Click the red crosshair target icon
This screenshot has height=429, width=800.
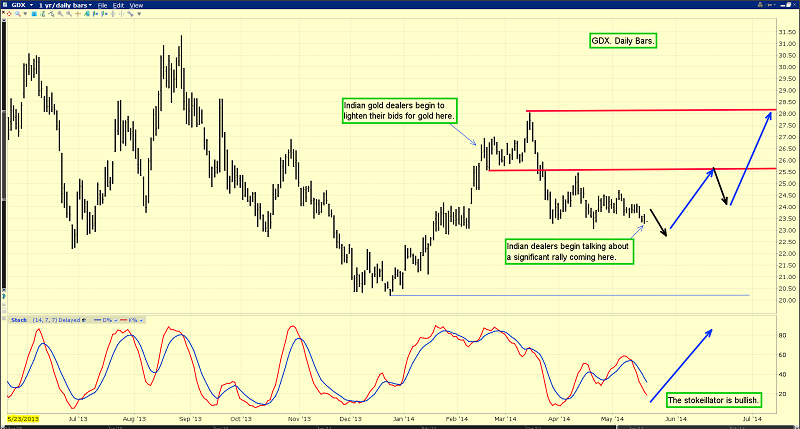pyautogui.click(x=9, y=14)
